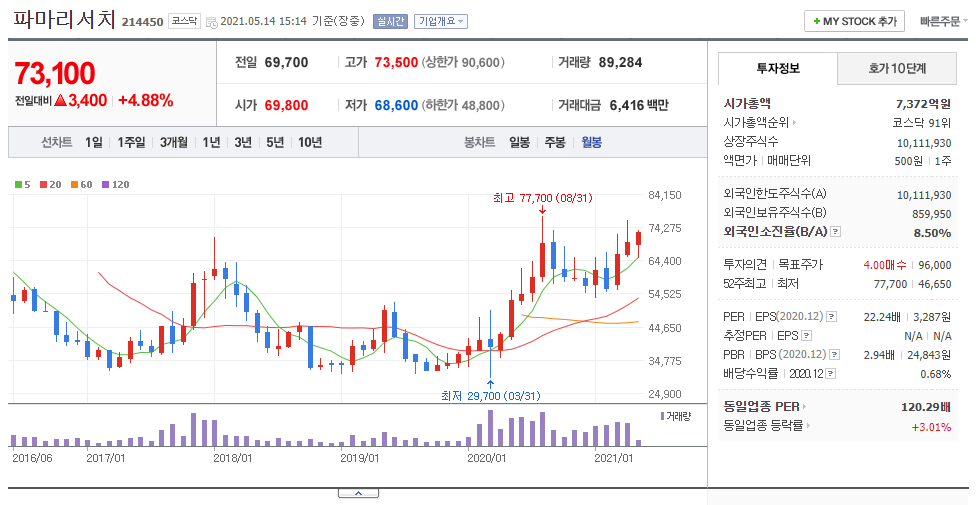The image size is (976, 505).
Task: Click the 시가 value 69,800
Action: point(286,105)
